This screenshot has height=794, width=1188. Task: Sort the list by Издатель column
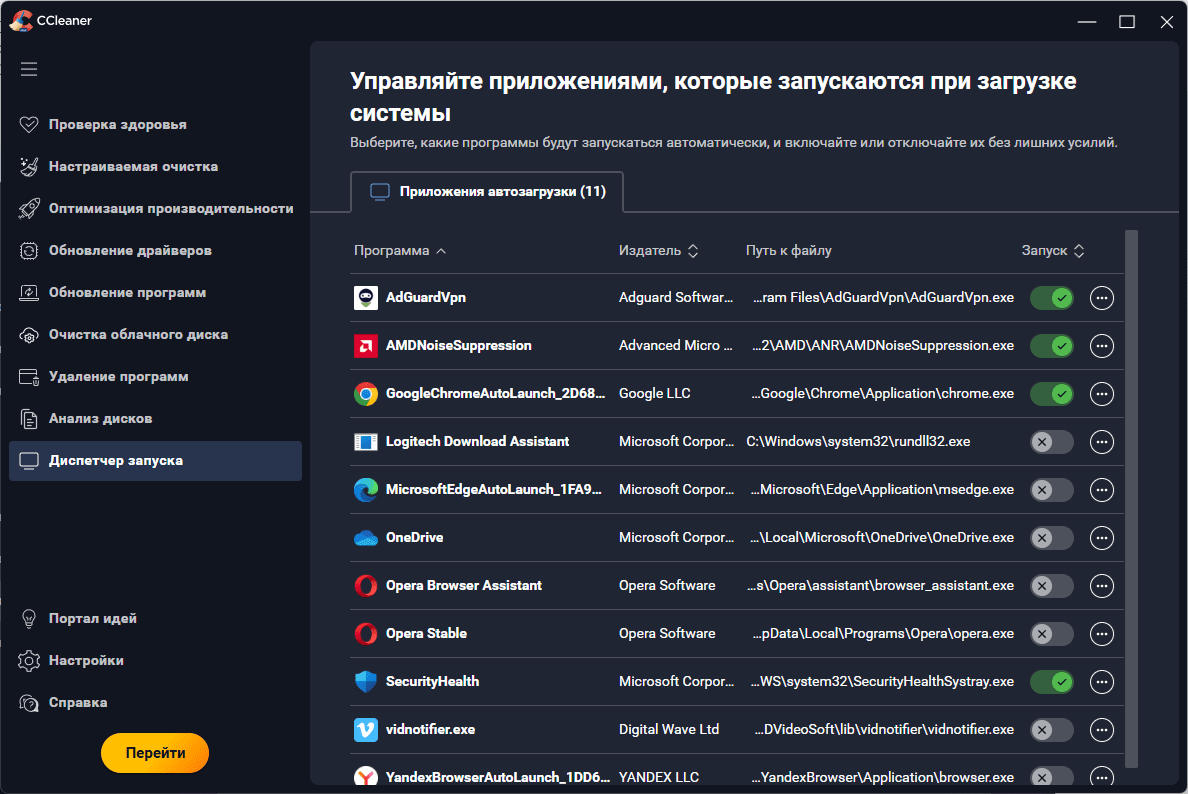point(657,251)
